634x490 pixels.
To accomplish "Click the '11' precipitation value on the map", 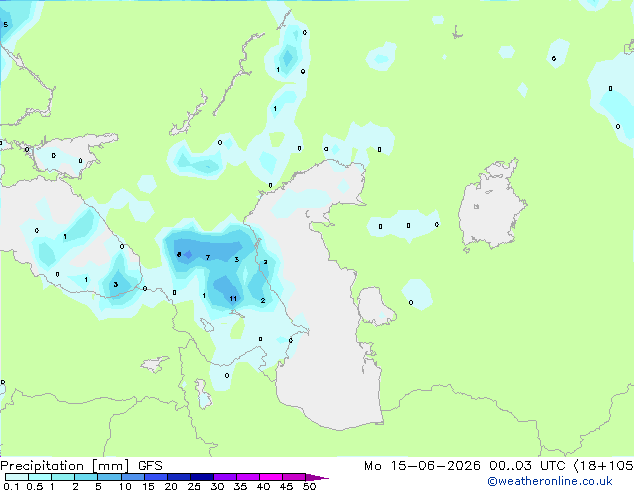I will [233, 299].
